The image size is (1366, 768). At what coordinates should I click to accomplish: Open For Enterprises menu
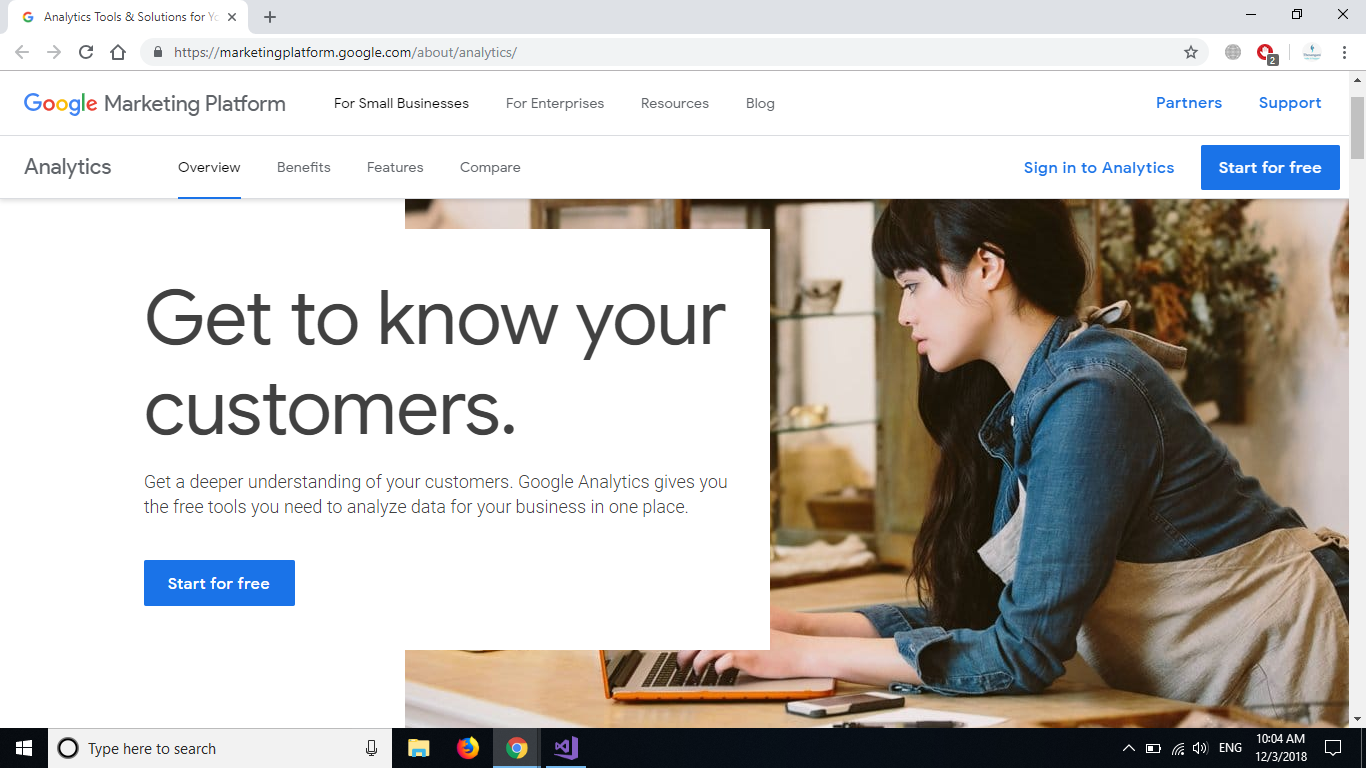tap(555, 103)
